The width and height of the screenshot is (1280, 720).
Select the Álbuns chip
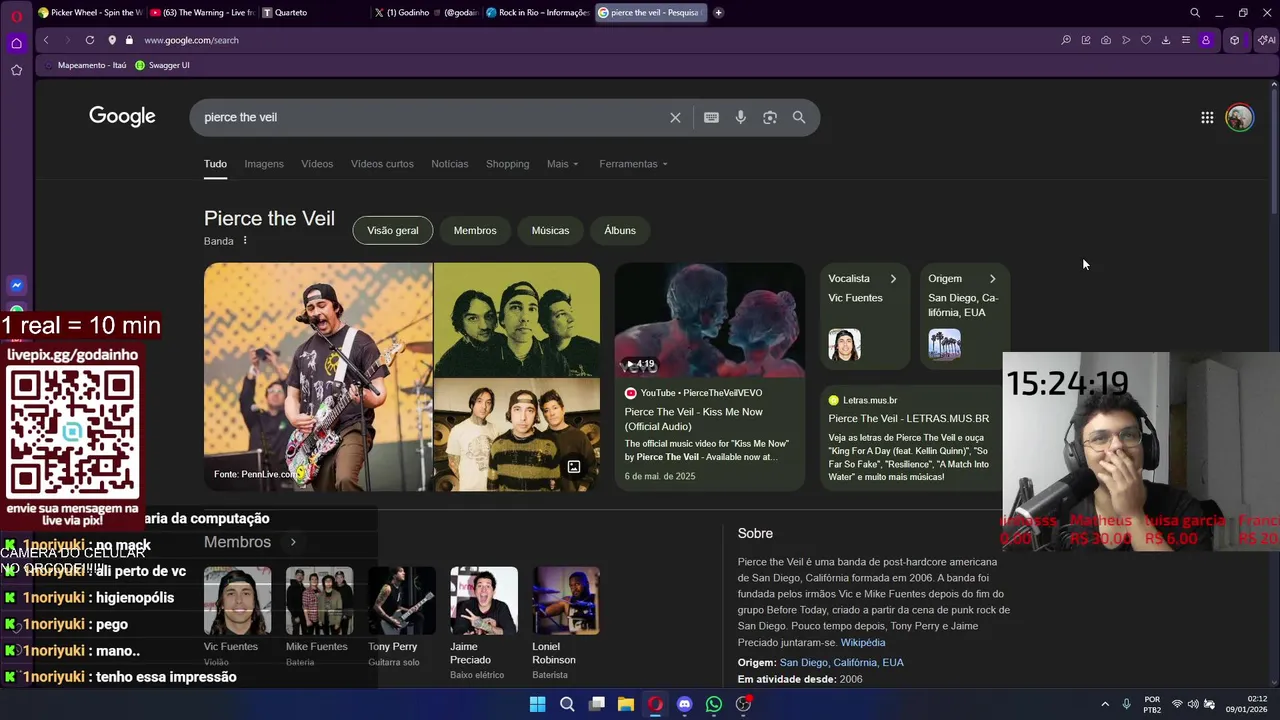[620, 230]
